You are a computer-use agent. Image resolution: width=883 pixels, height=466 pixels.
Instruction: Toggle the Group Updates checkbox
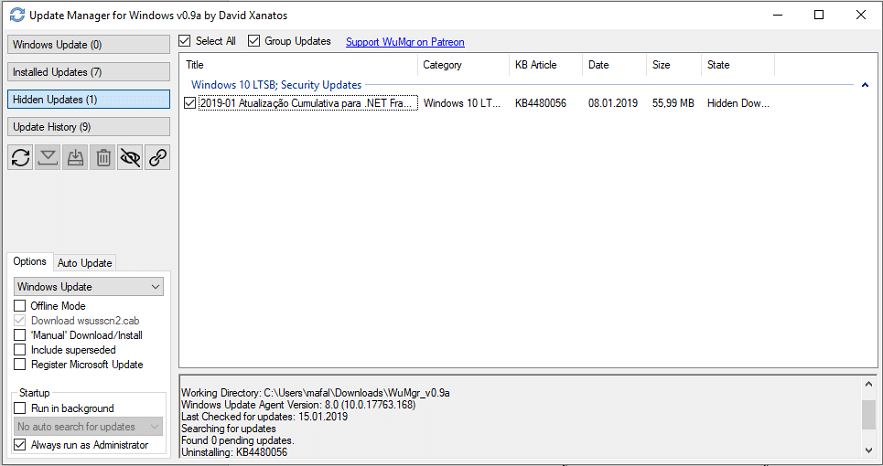coord(254,41)
